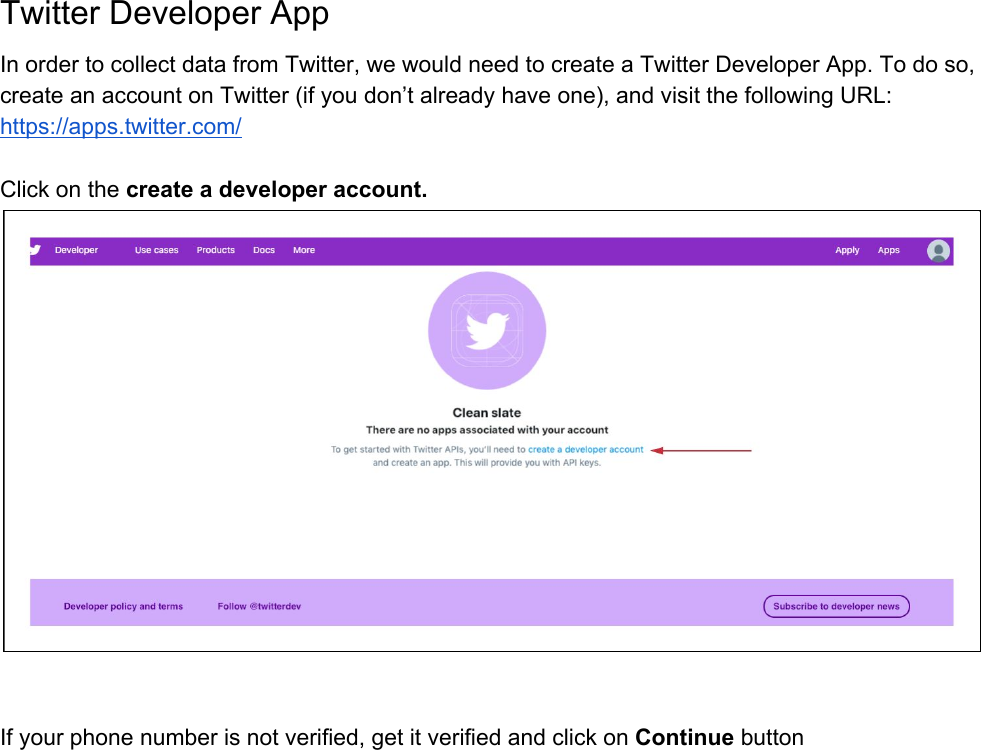Open the user profile avatar menu

point(938,251)
